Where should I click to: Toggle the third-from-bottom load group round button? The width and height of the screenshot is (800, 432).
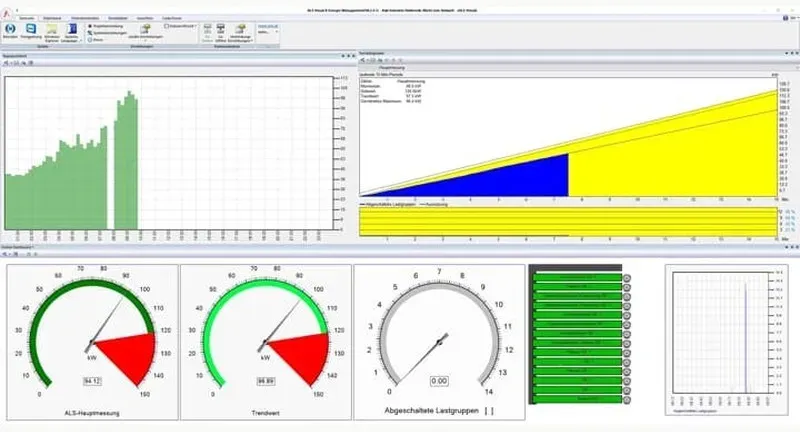(x=627, y=381)
